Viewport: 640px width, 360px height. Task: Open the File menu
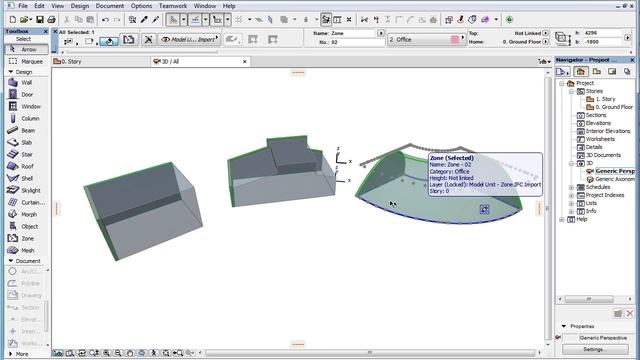pos(23,6)
